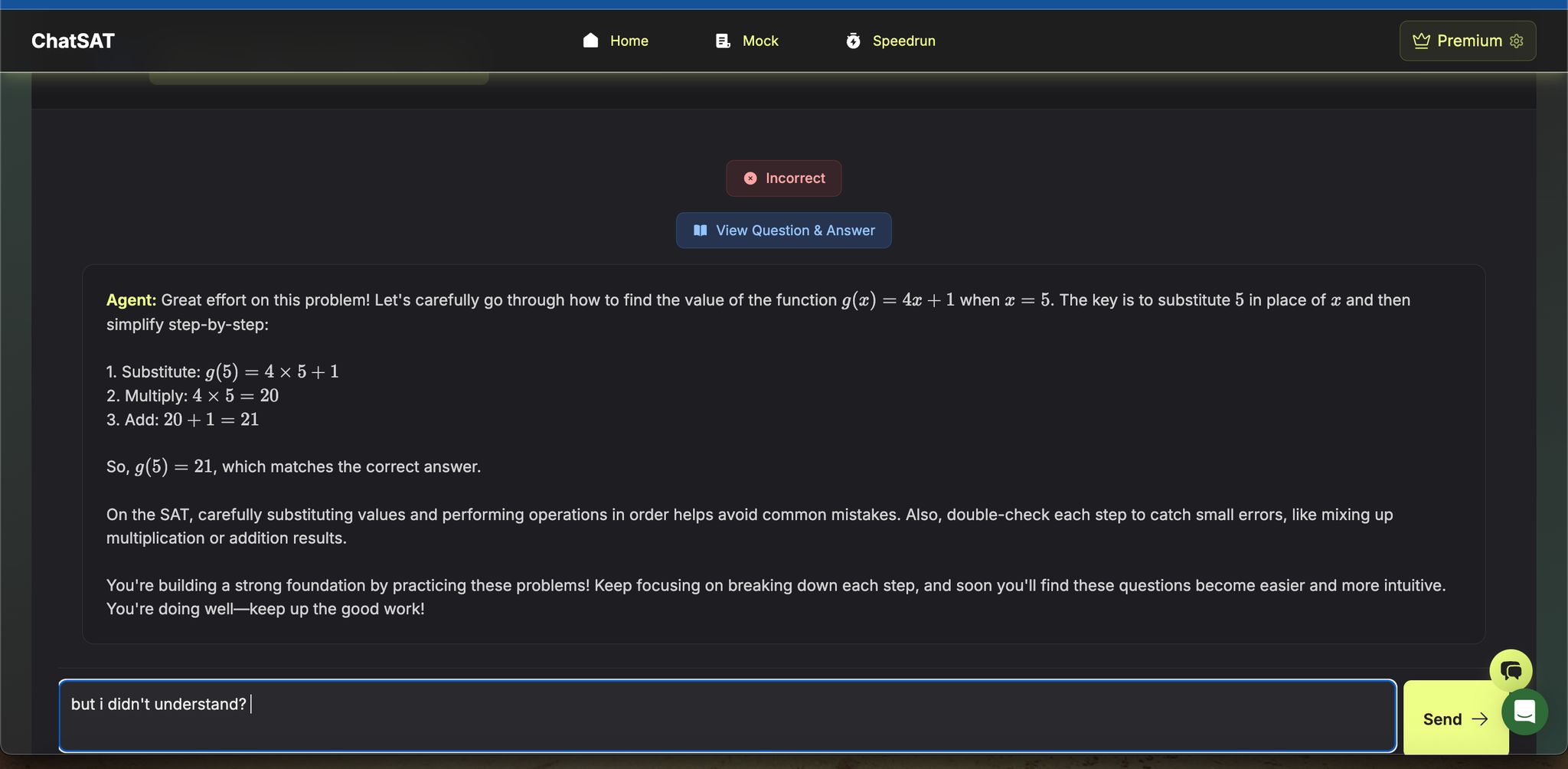Click the book icon beside View Question
Viewport: 1568px width, 769px height.
tap(700, 231)
